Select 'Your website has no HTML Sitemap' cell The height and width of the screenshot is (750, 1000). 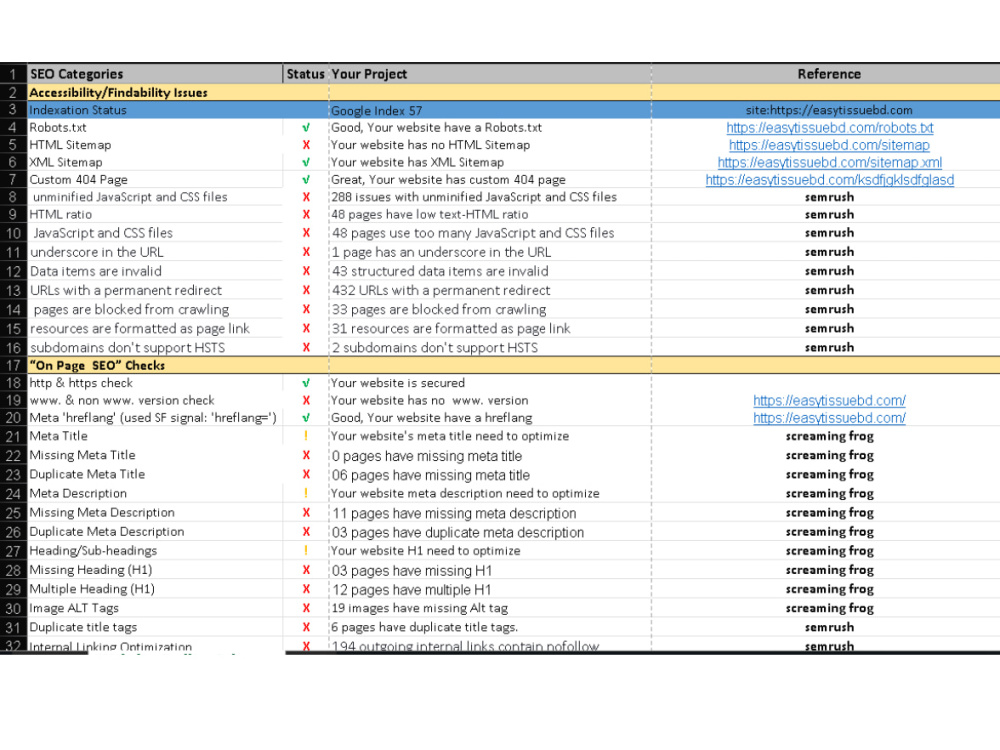(490, 145)
